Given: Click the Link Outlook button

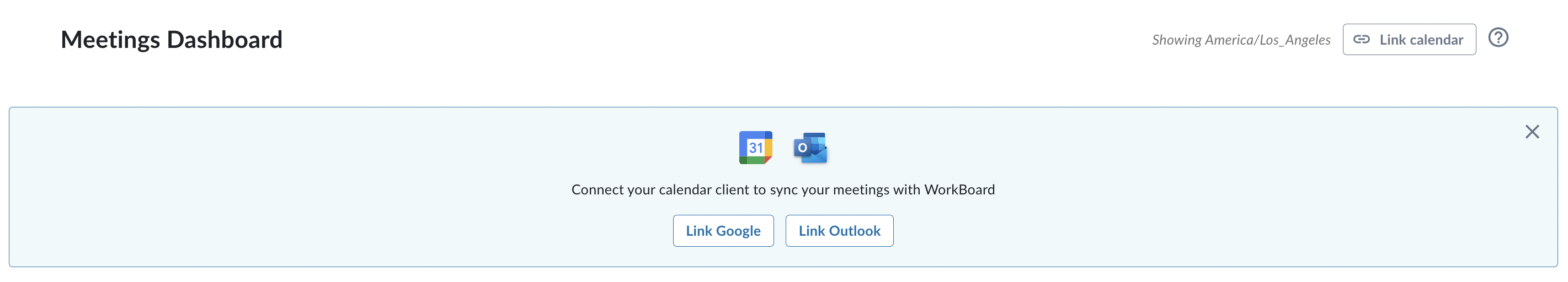Looking at the screenshot, I should click(x=839, y=231).
